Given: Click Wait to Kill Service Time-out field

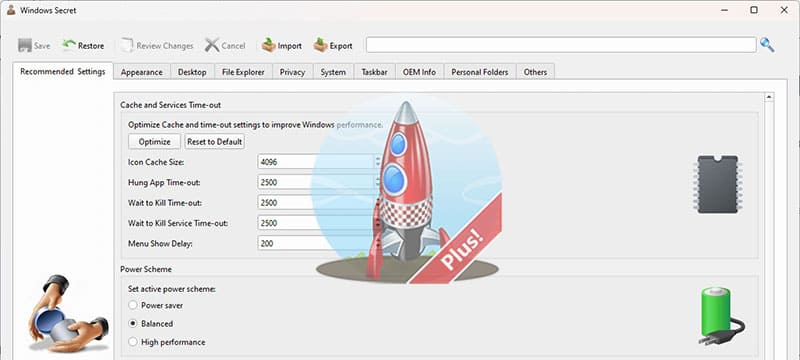Looking at the screenshot, I should [320, 223].
